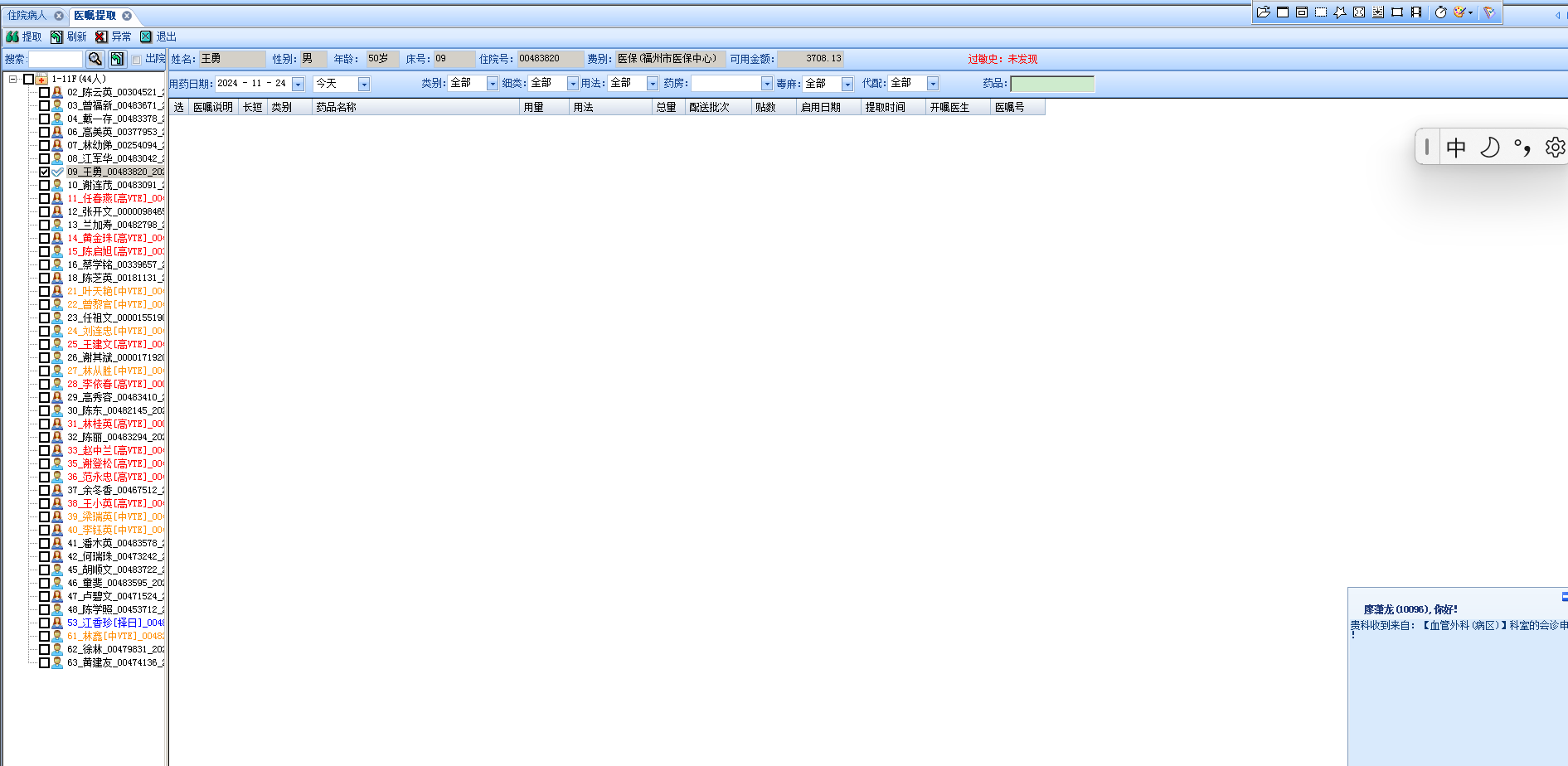Click the refresh arrow icon next to the magnifier
The image size is (1568, 766).
[x=117, y=59]
